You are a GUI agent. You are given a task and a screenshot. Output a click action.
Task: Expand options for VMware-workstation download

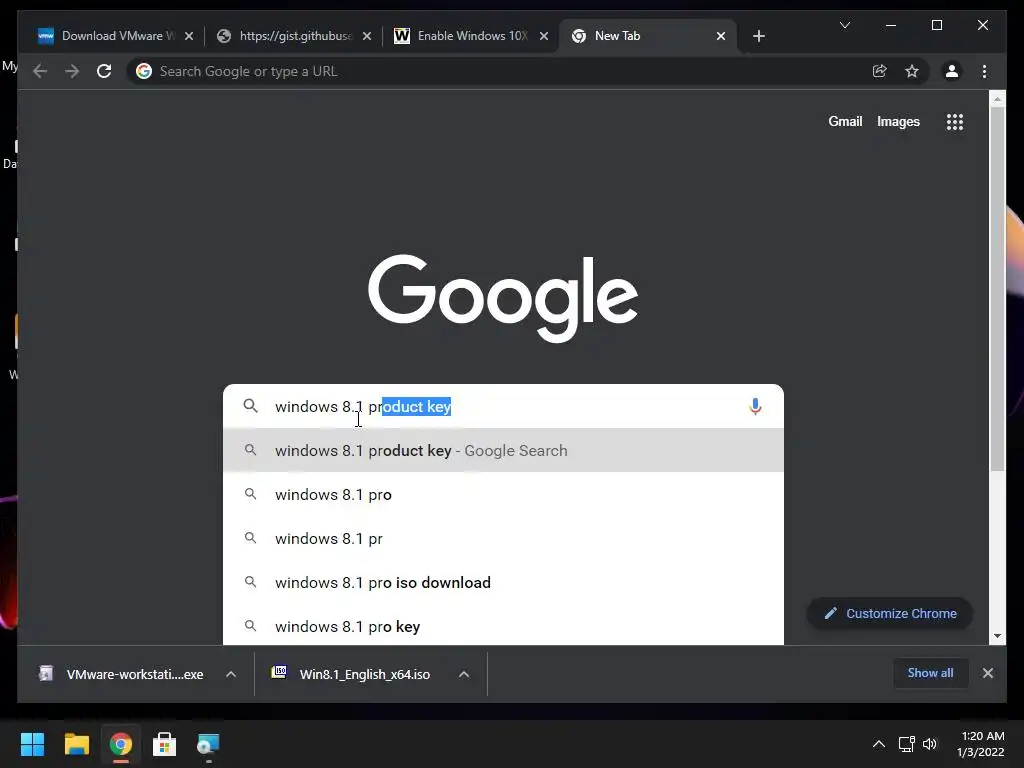[x=231, y=674]
